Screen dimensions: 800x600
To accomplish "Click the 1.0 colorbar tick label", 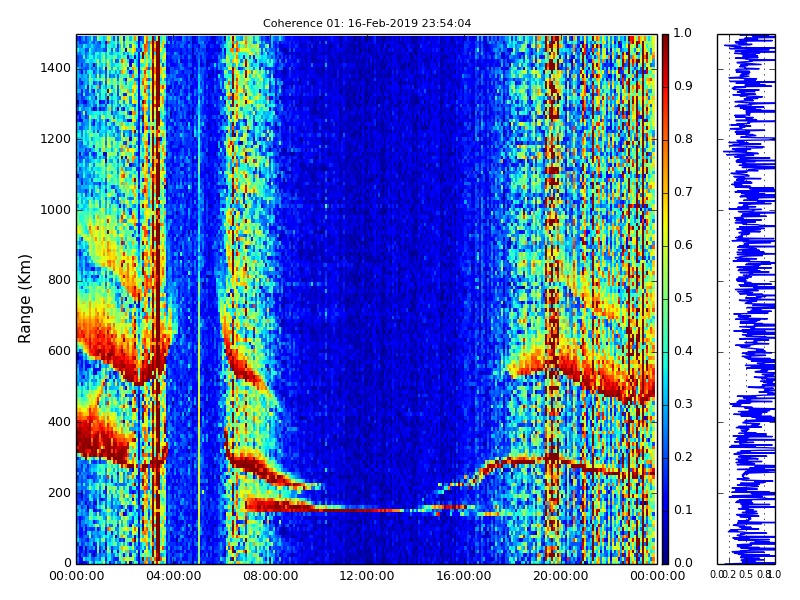I will point(682,33).
